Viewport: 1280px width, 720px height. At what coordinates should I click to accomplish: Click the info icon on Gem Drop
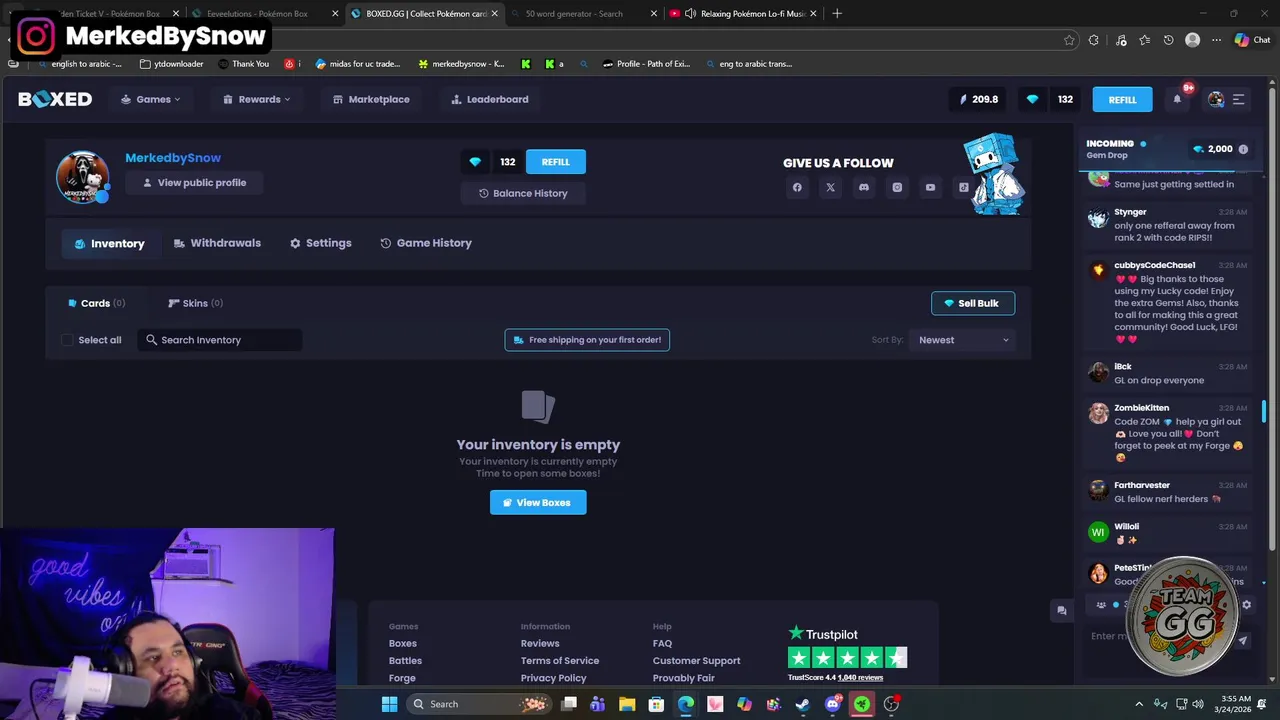(x=1243, y=149)
